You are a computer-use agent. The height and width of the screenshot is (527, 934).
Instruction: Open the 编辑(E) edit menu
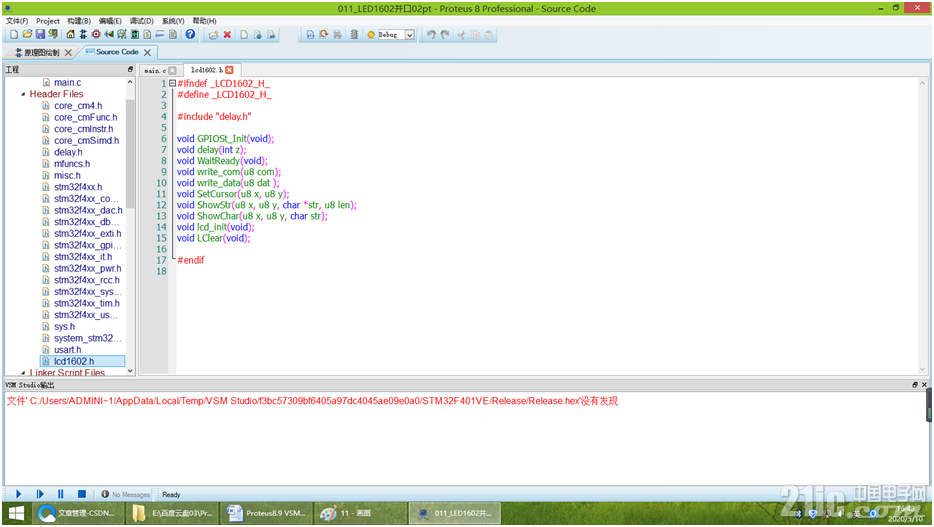pyautogui.click(x=110, y=21)
